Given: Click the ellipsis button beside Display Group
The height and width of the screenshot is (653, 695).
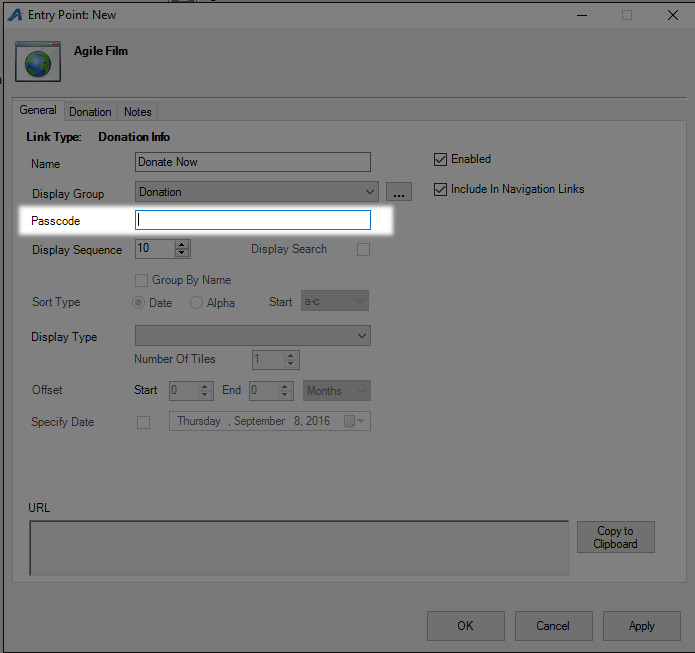Looking at the screenshot, I should 398,192.
